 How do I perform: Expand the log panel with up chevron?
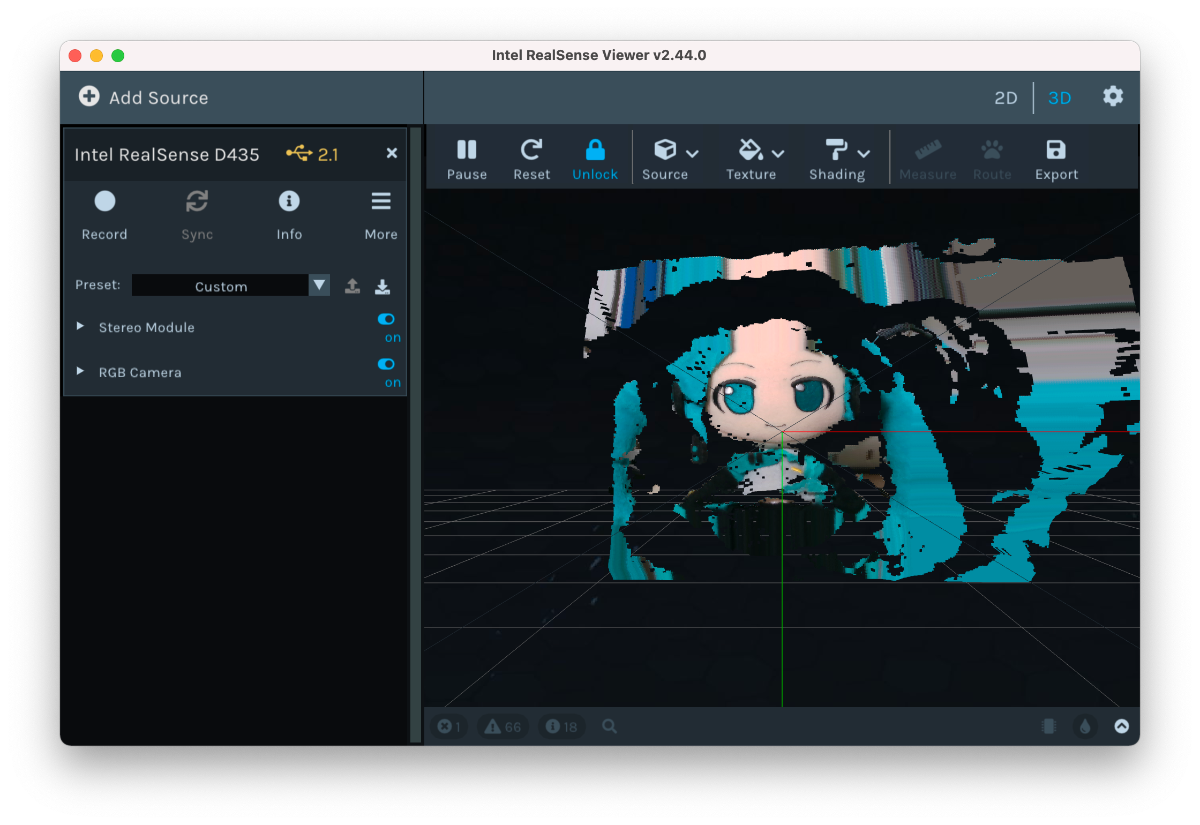point(1121,727)
